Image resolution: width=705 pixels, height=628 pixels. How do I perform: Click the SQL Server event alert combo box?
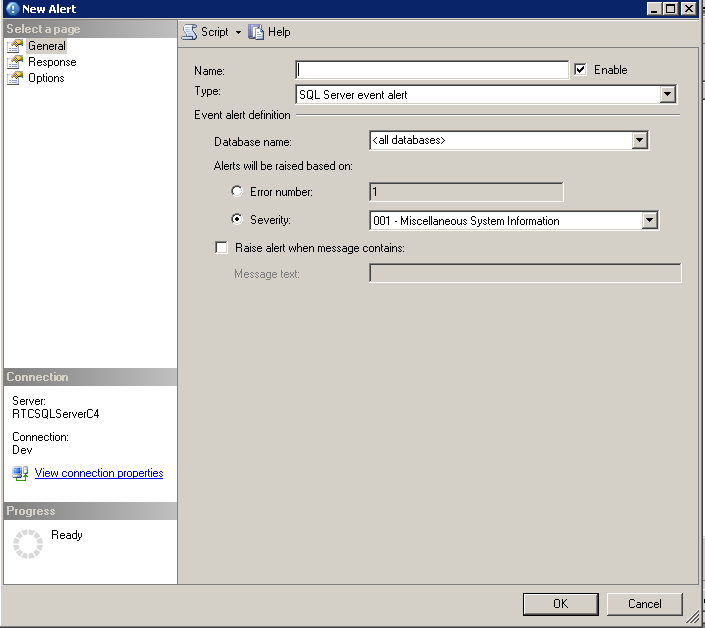coord(486,94)
